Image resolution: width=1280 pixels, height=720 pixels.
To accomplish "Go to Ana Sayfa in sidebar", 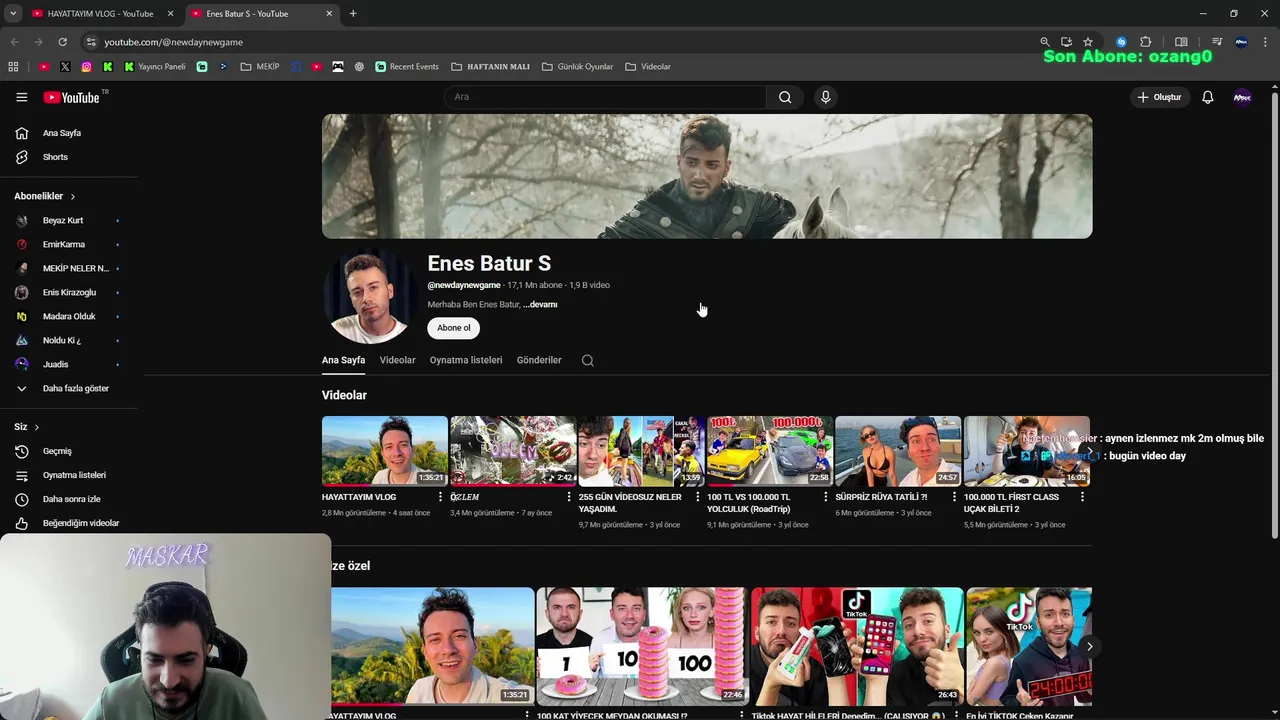I will click(x=61, y=133).
